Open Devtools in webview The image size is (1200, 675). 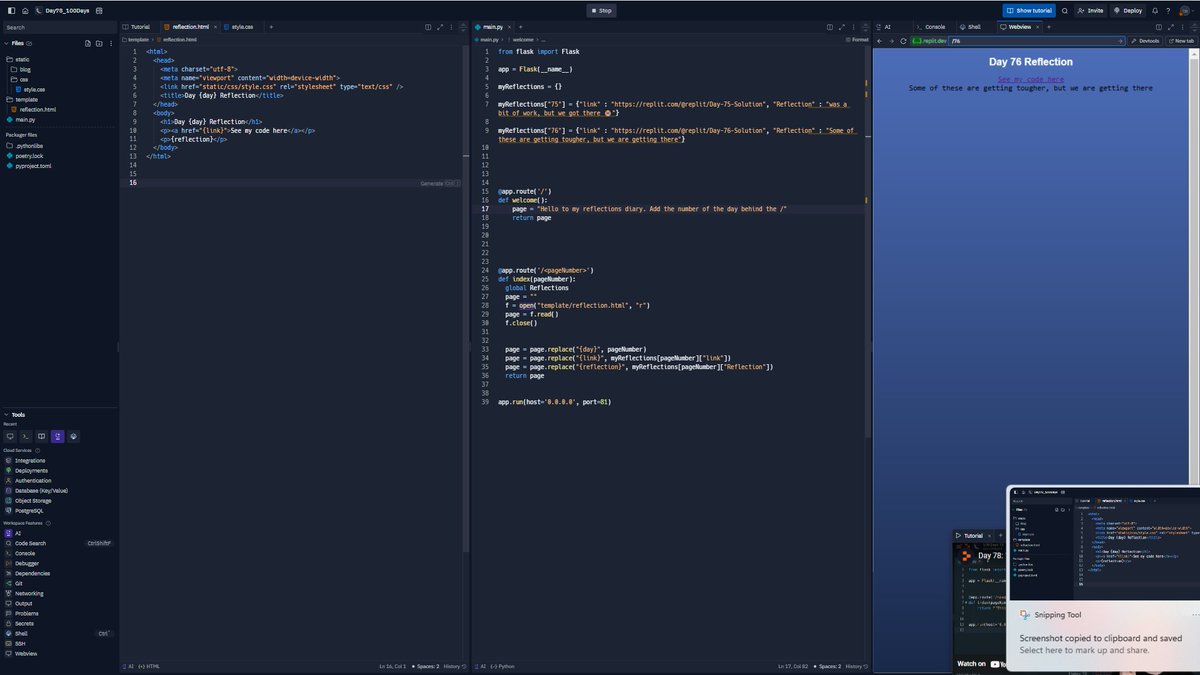coord(1146,41)
